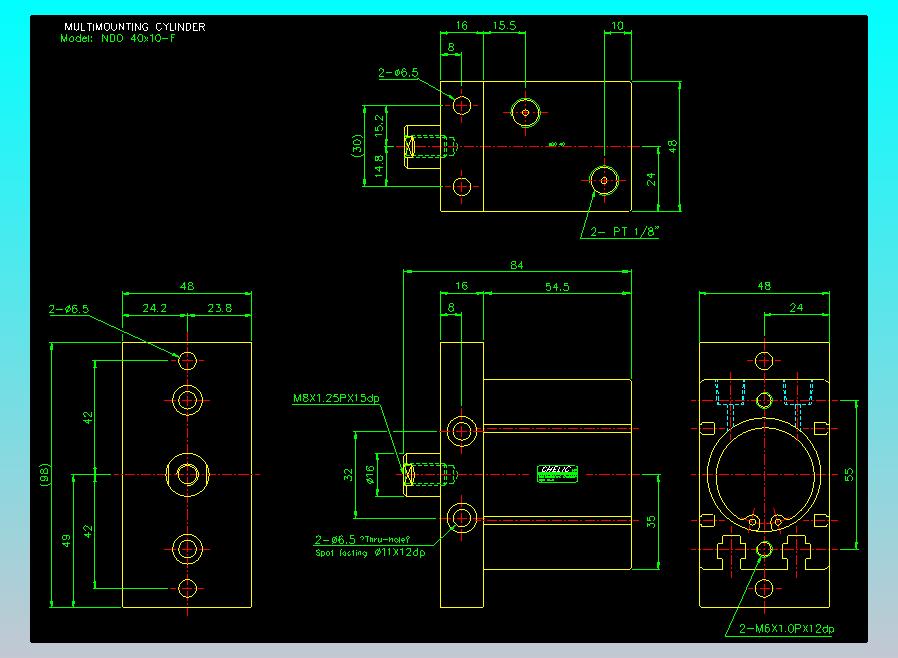Click the 35 dimension in side view
898x658 pixels.
coord(651,520)
